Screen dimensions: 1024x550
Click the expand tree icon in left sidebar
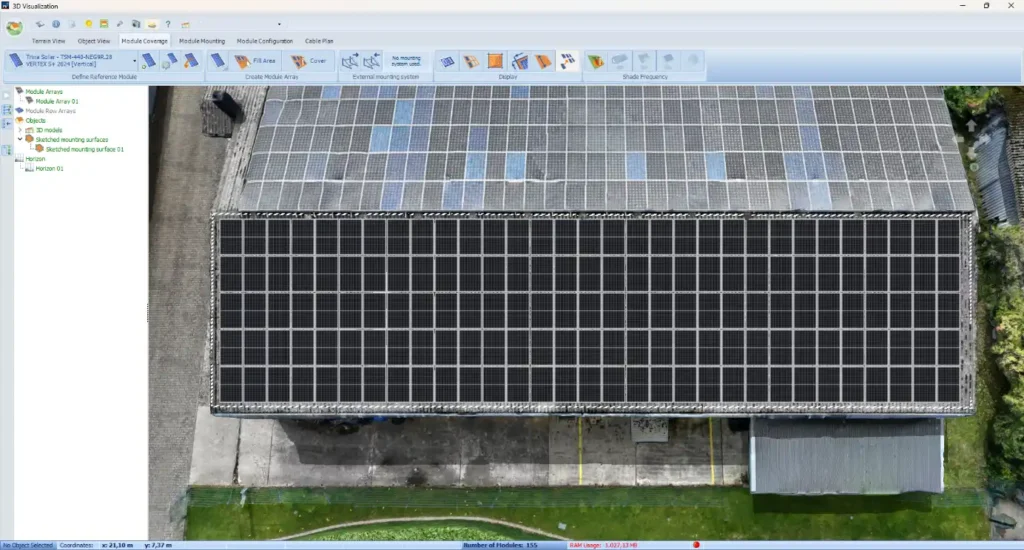pos(7,110)
